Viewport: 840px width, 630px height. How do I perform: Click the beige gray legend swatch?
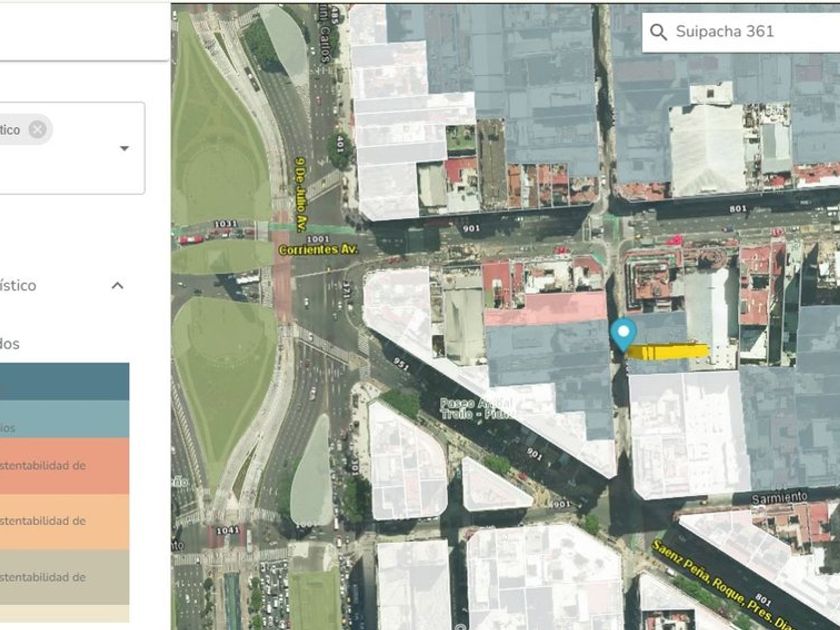tap(64, 578)
